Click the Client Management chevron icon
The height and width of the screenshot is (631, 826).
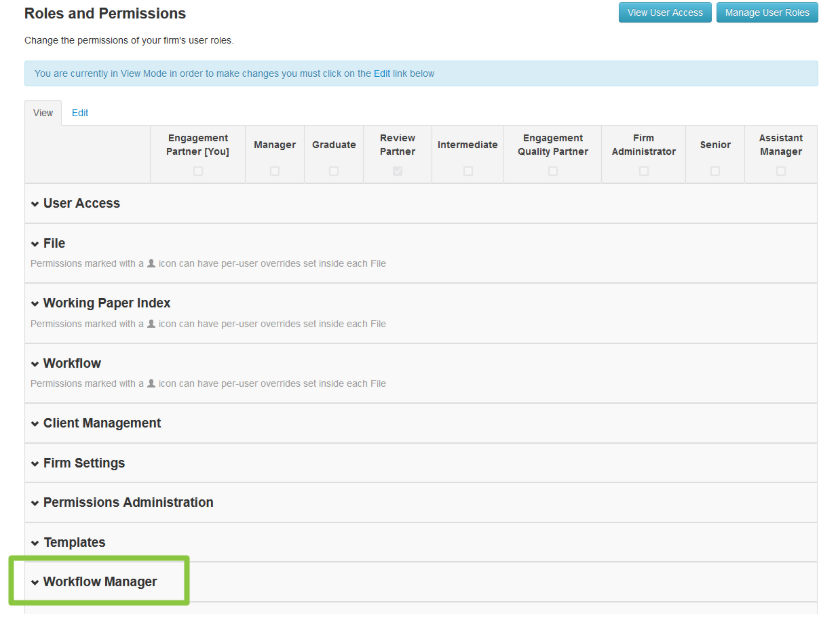point(35,424)
